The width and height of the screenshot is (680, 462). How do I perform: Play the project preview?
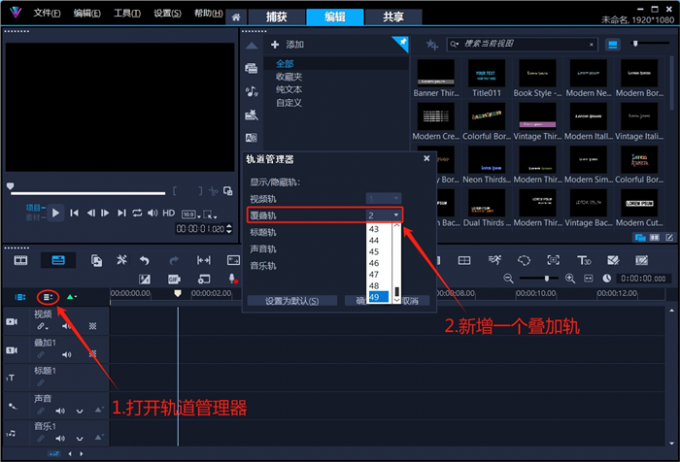[56, 213]
